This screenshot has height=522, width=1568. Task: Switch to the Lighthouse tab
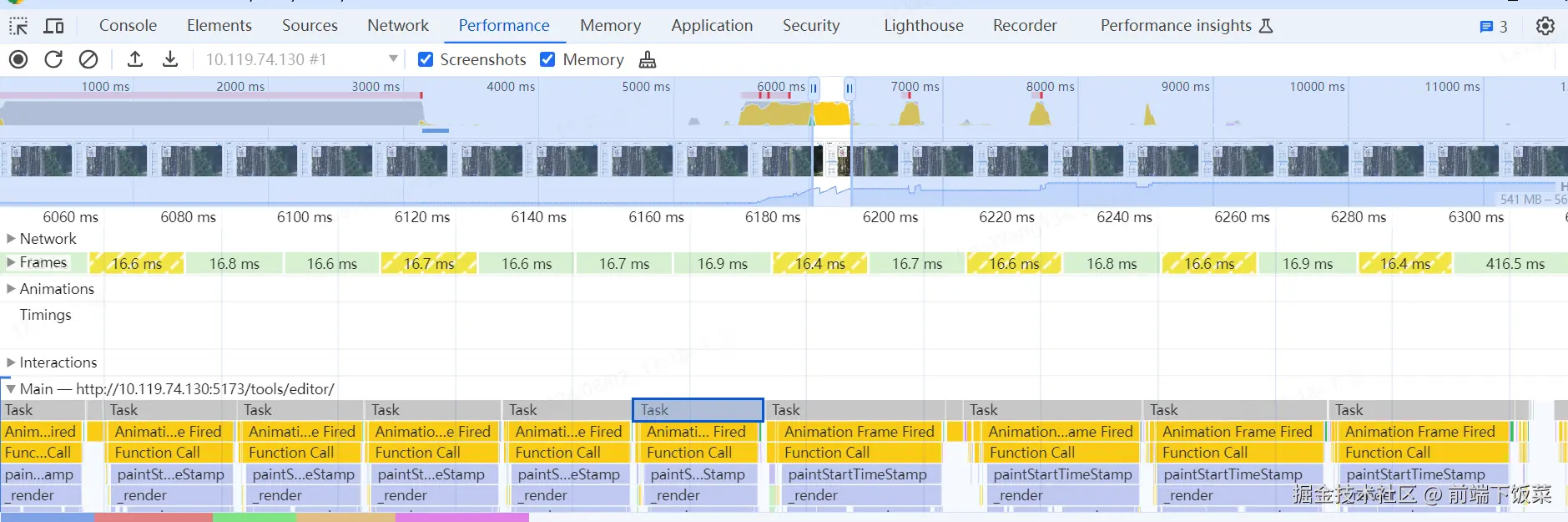click(x=923, y=26)
